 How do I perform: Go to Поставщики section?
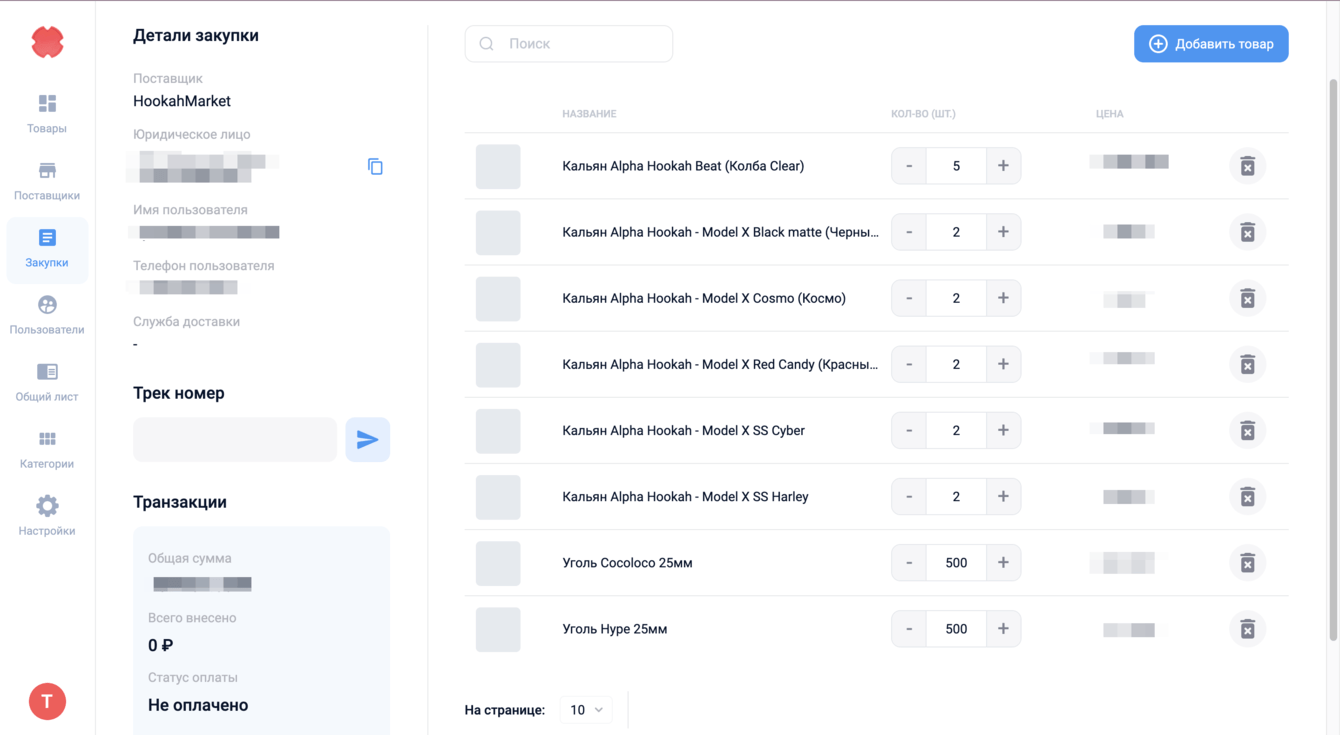click(x=47, y=181)
